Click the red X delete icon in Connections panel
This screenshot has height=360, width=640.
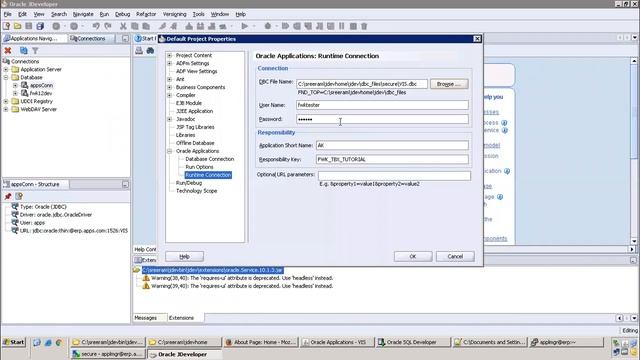(8, 50)
